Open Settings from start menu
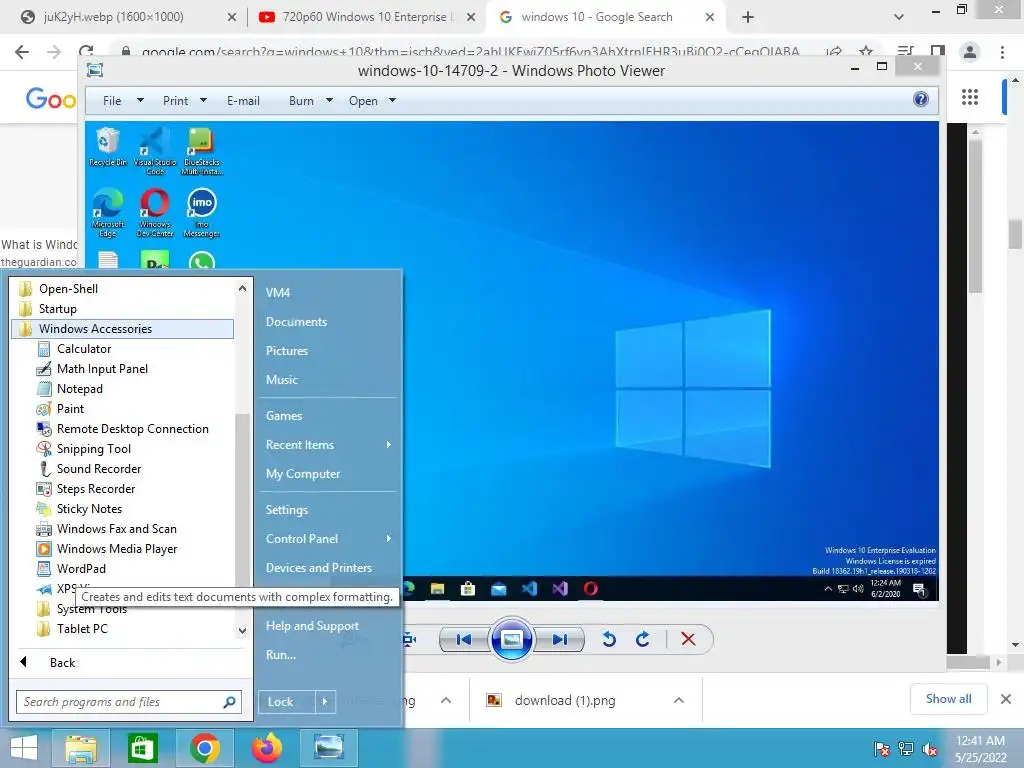Screen dimensions: 1024x768 point(286,510)
